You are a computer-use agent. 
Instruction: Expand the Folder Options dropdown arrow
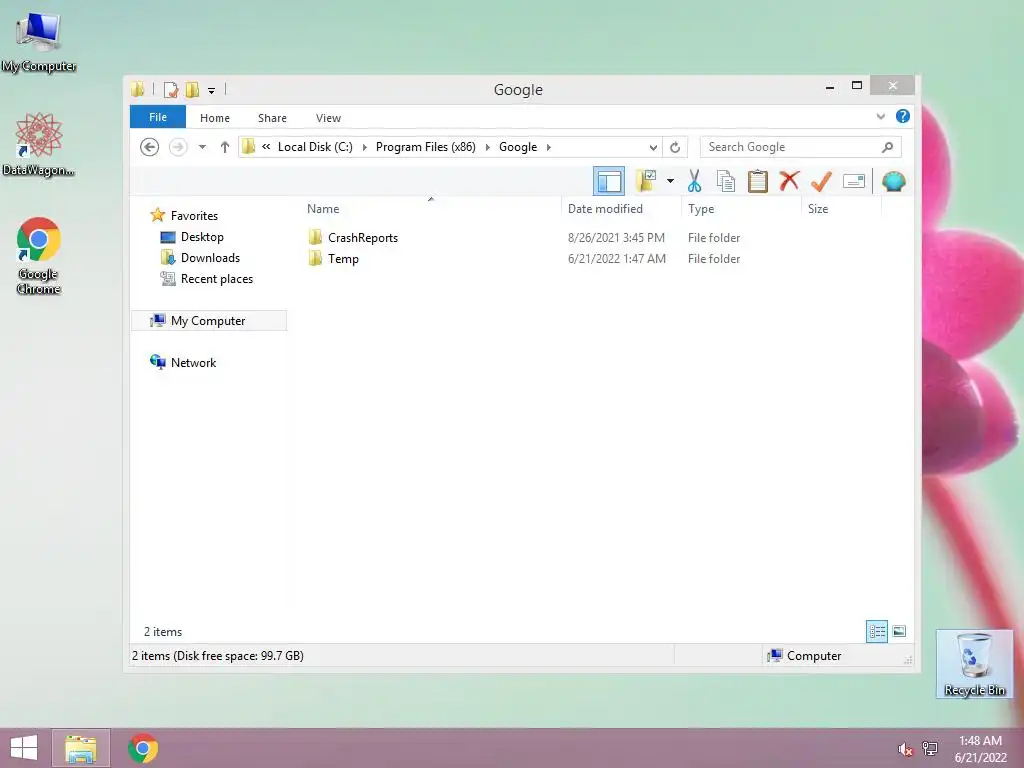coord(670,181)
